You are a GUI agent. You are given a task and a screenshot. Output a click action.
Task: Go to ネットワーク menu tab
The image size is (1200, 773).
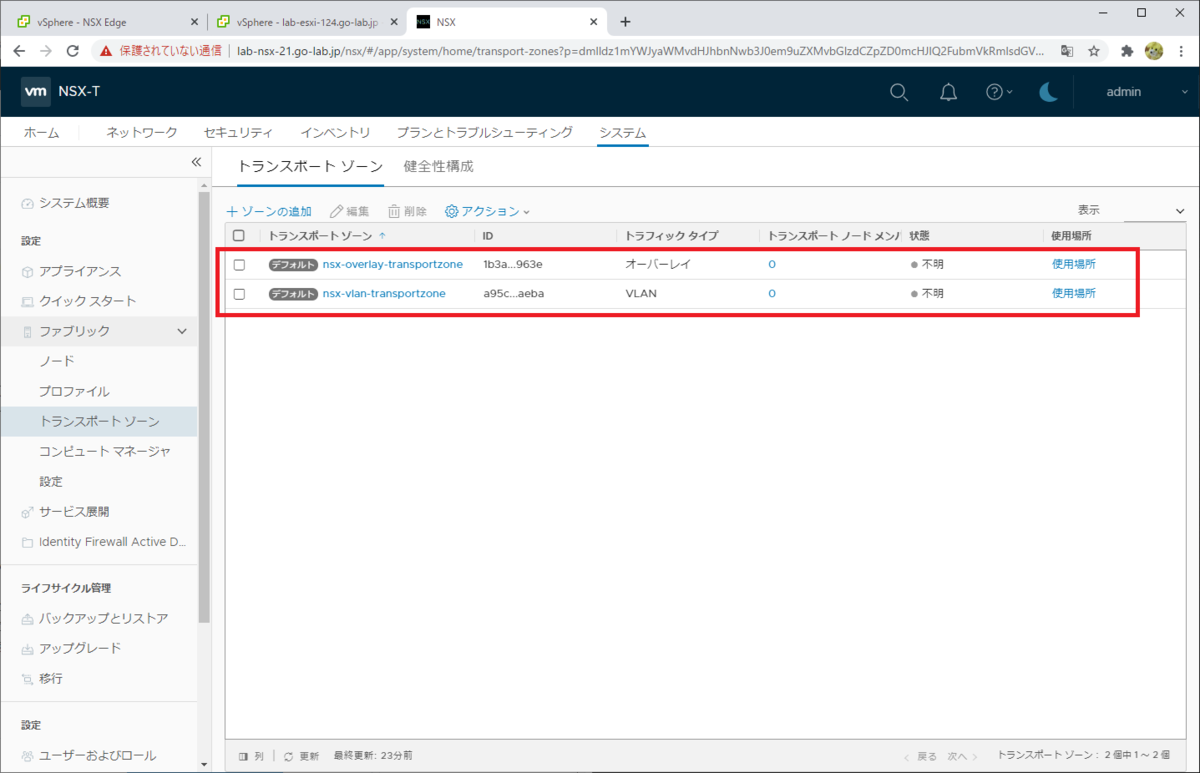pyautogui.click(x=142, y=132)
